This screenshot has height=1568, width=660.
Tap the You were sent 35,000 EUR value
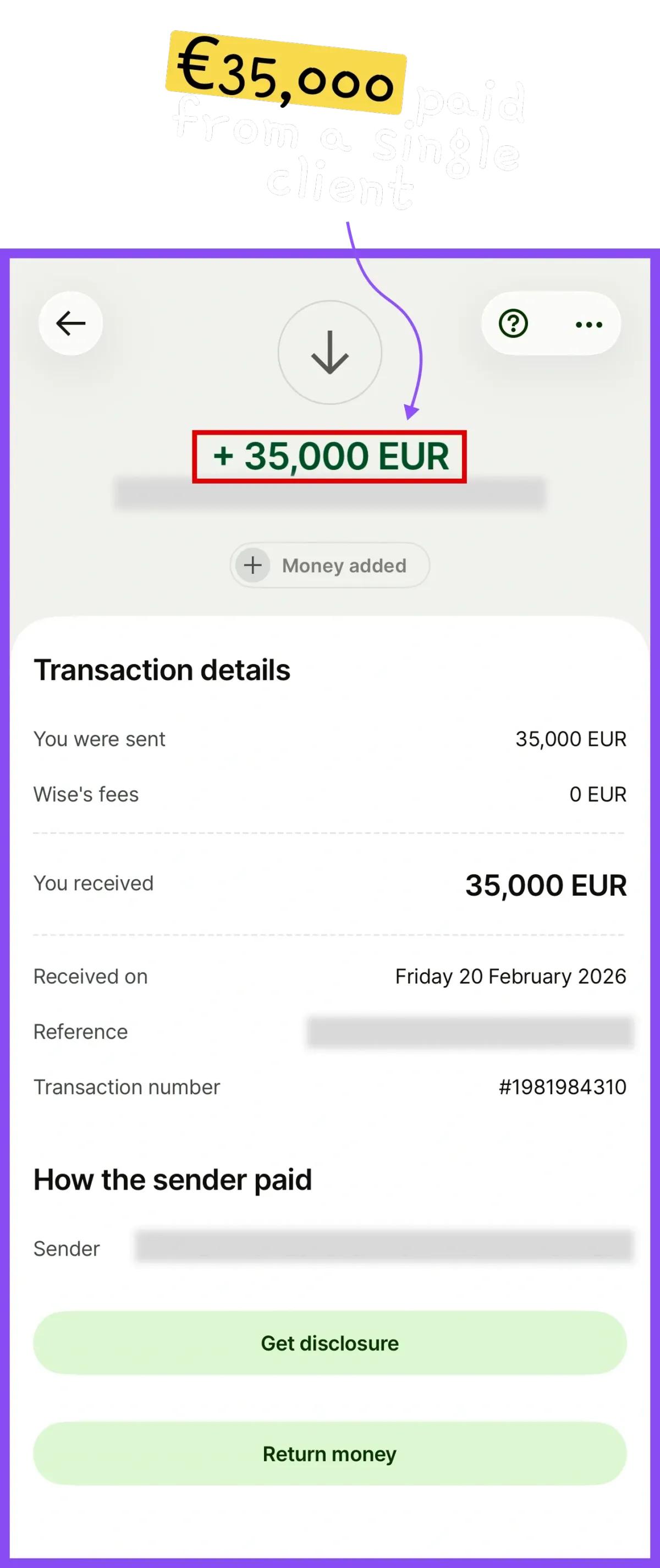[x=571, y=739]
